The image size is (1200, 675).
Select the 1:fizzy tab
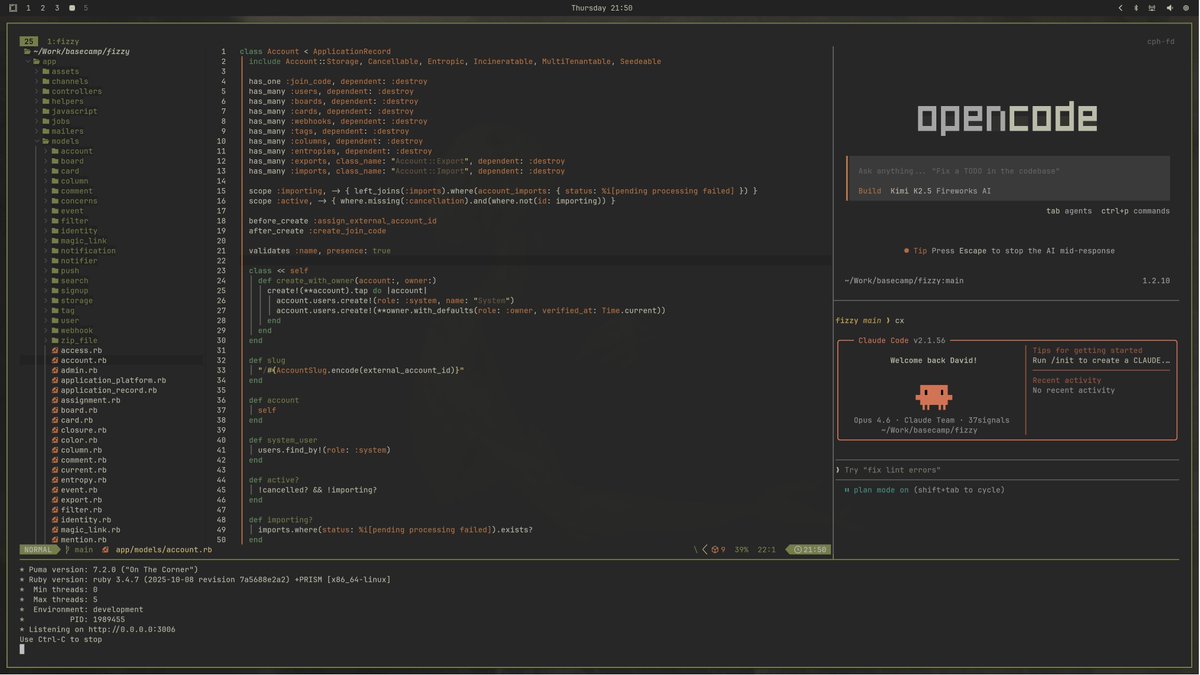pos(63,41)
